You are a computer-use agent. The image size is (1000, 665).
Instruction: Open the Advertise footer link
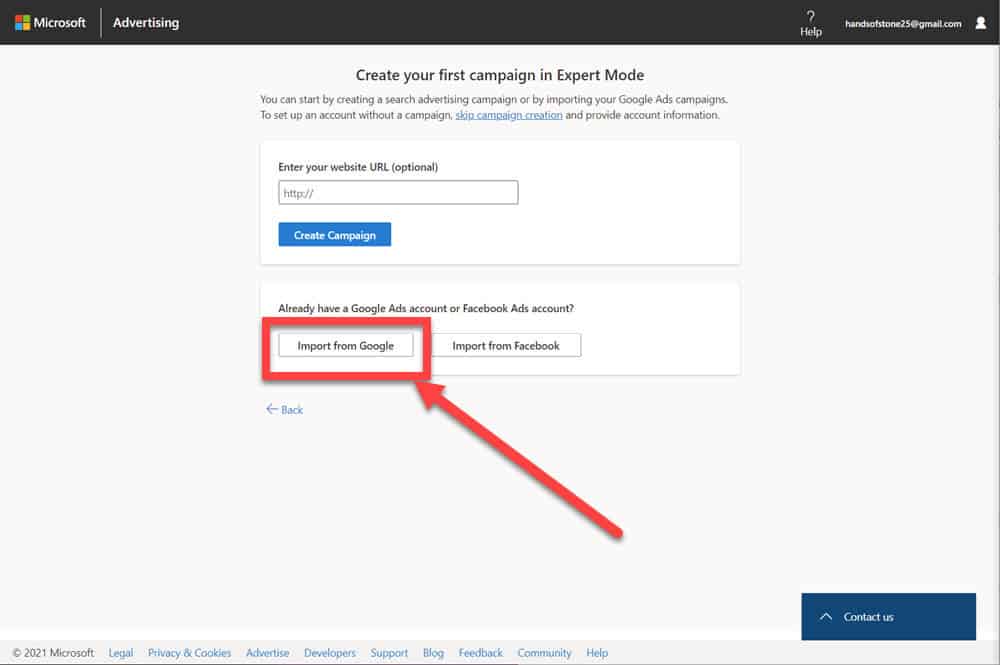(268, 653)
